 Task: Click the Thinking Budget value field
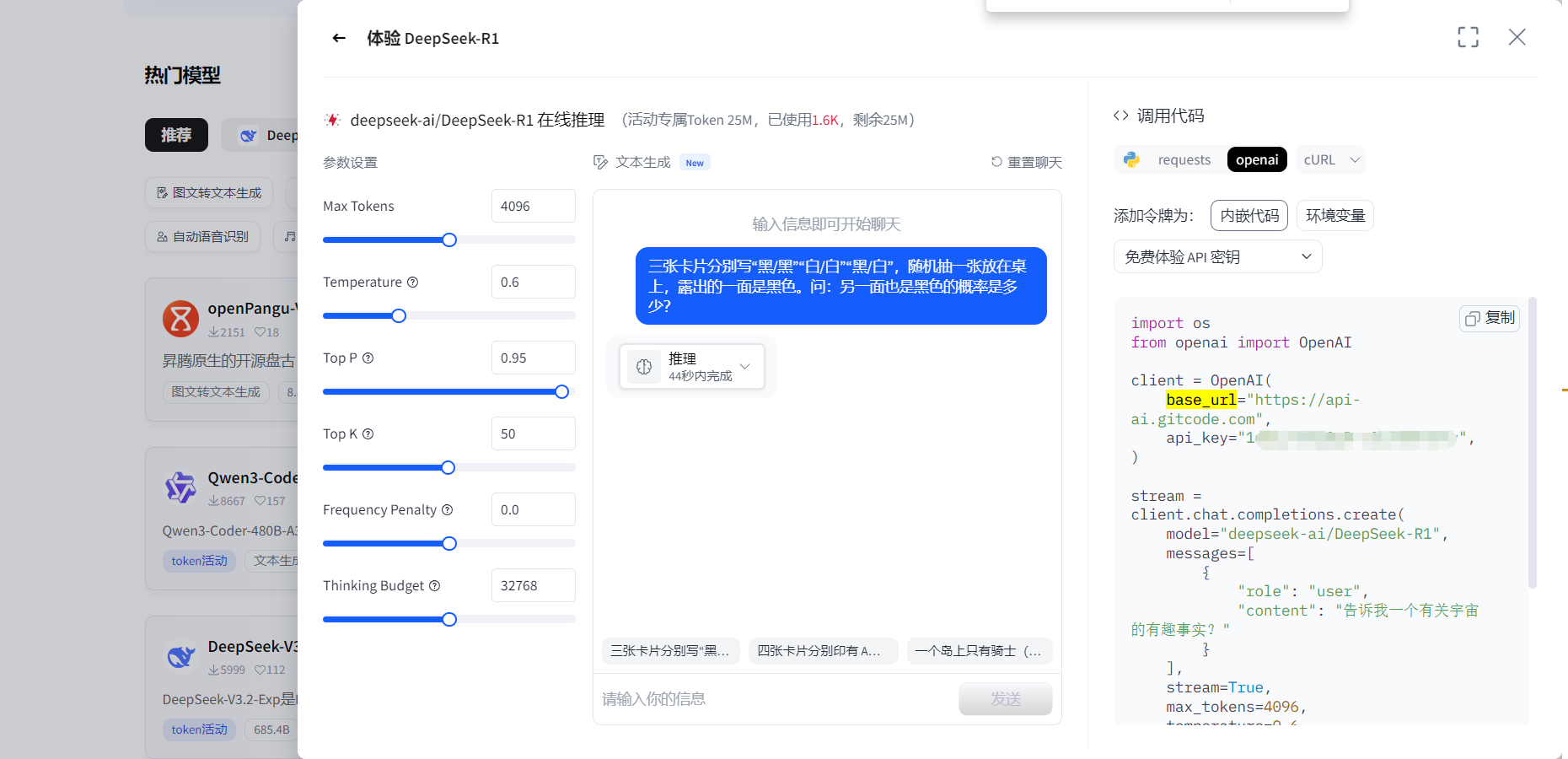pos(533,585)
